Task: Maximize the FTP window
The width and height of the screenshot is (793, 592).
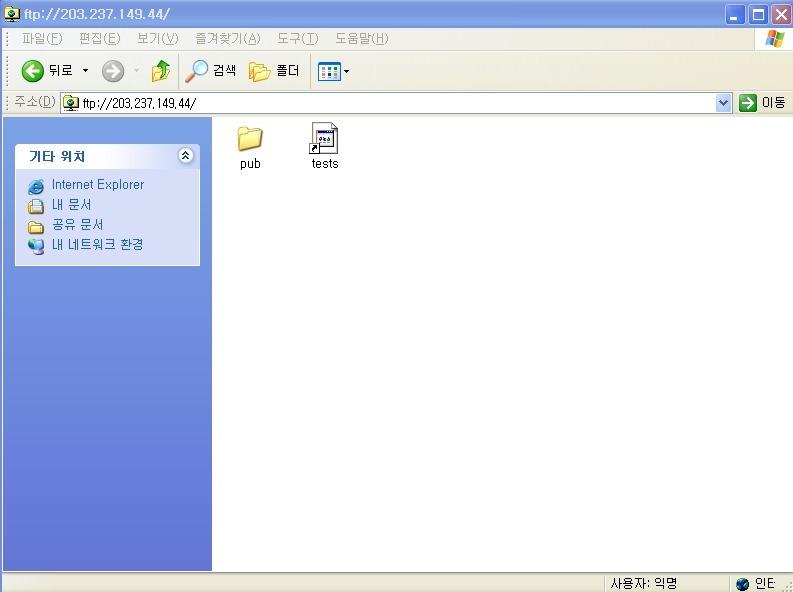Action: pos(758,14)
